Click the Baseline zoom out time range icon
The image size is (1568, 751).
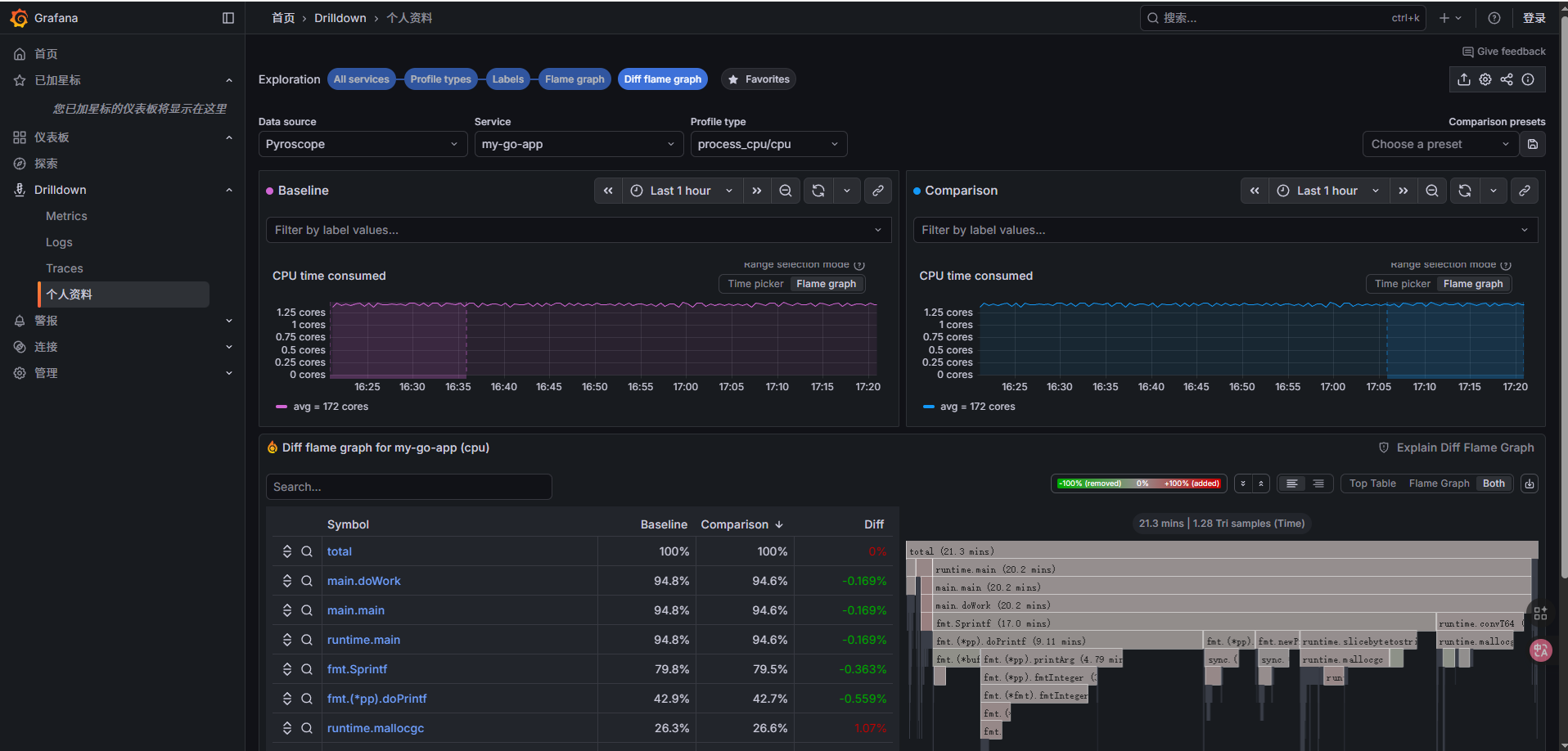(785, 191)
